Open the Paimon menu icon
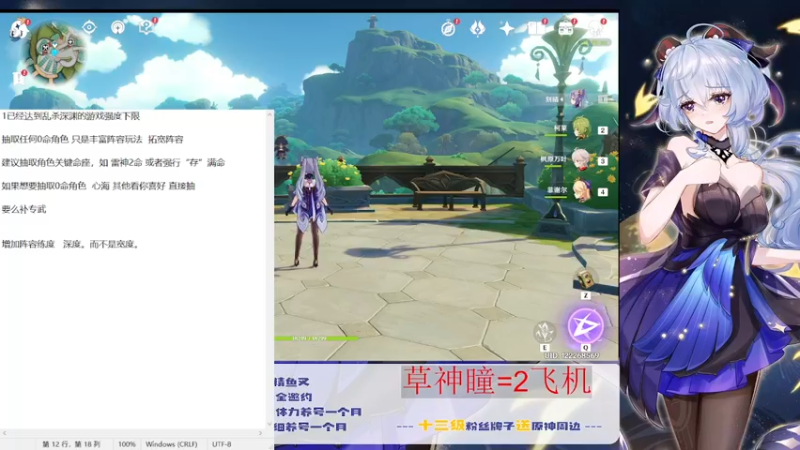Viewport: 800px width, 450px height. point(19,29)
